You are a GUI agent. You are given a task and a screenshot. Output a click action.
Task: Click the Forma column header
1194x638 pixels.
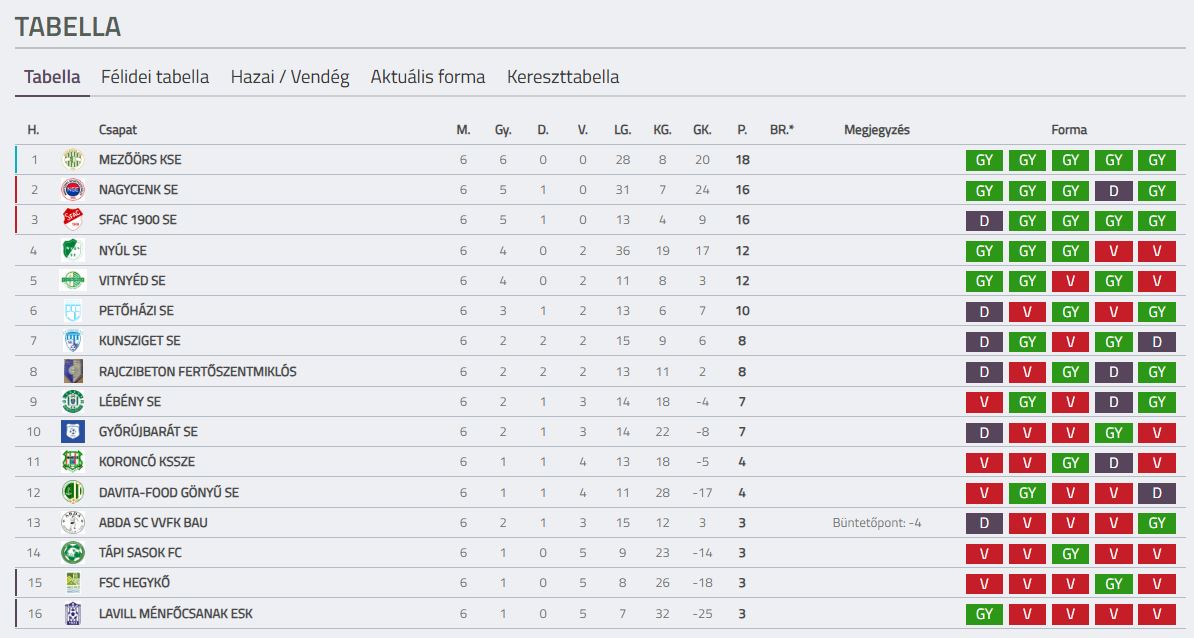point(1069,130)
